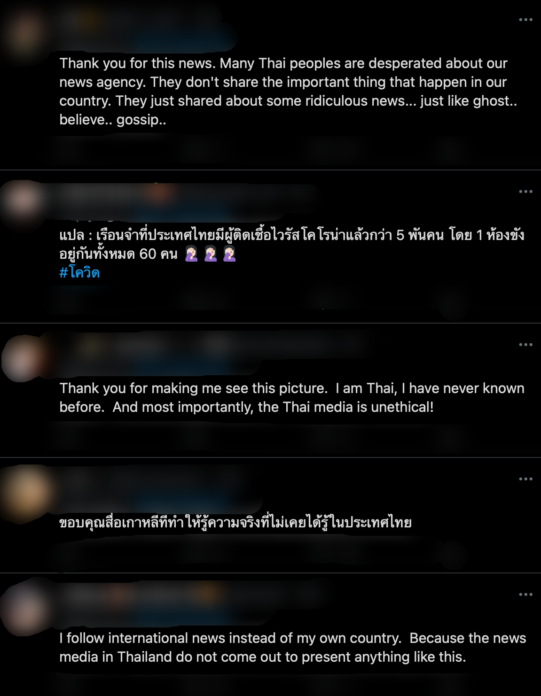Click blurred username above 'Thank you for this news'
Image resolution: width=541 pixels, height=696 pixels.
click(142, 28)
